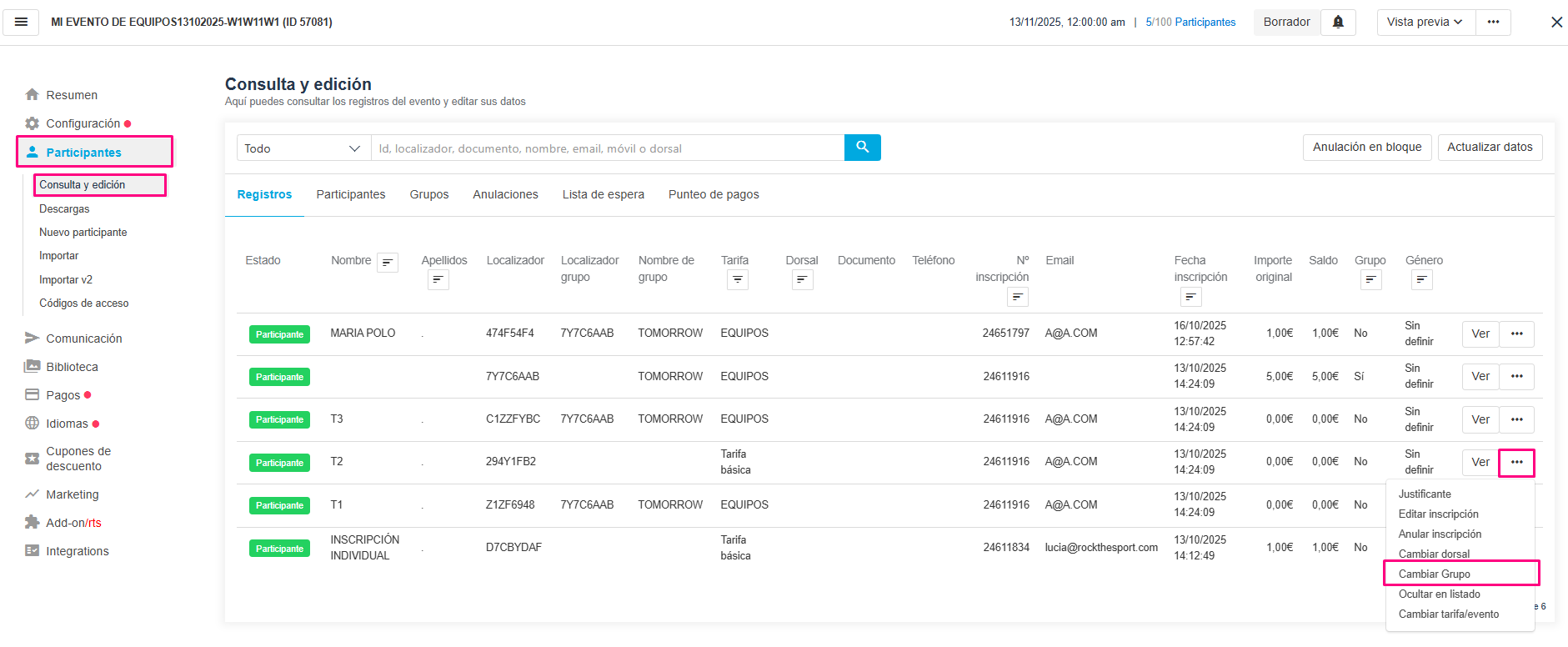1568x647 pixels.
Task: Click the blue search magnifier button
Action: coord(862,148)
